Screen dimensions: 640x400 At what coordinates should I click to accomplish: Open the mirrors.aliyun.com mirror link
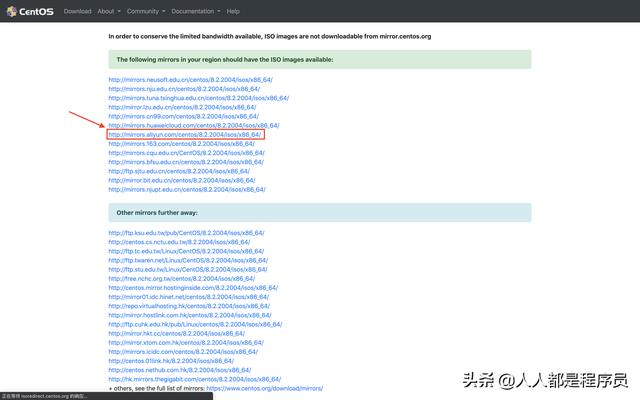click(x=185, y=134)
